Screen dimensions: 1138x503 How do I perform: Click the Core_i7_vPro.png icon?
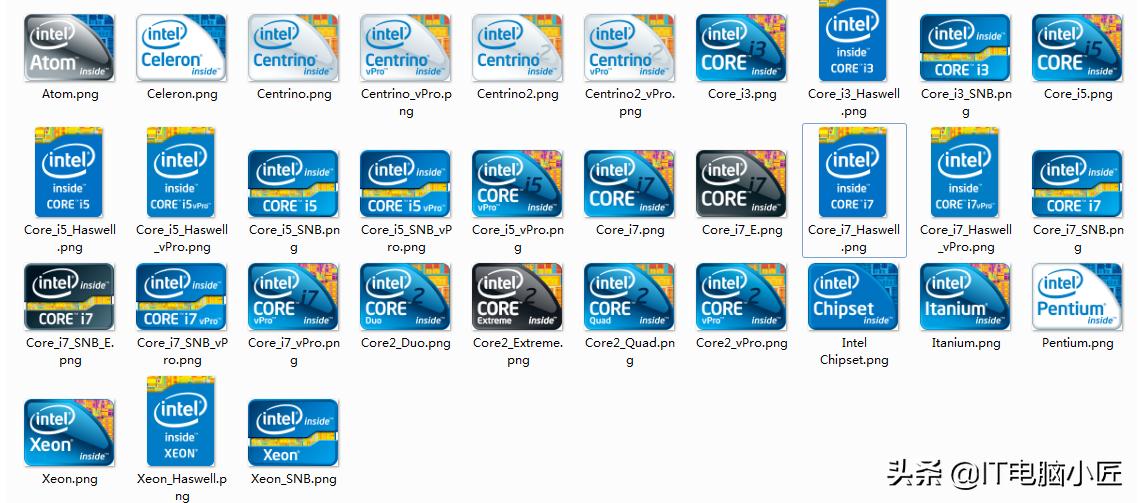[x=293, y=297]
